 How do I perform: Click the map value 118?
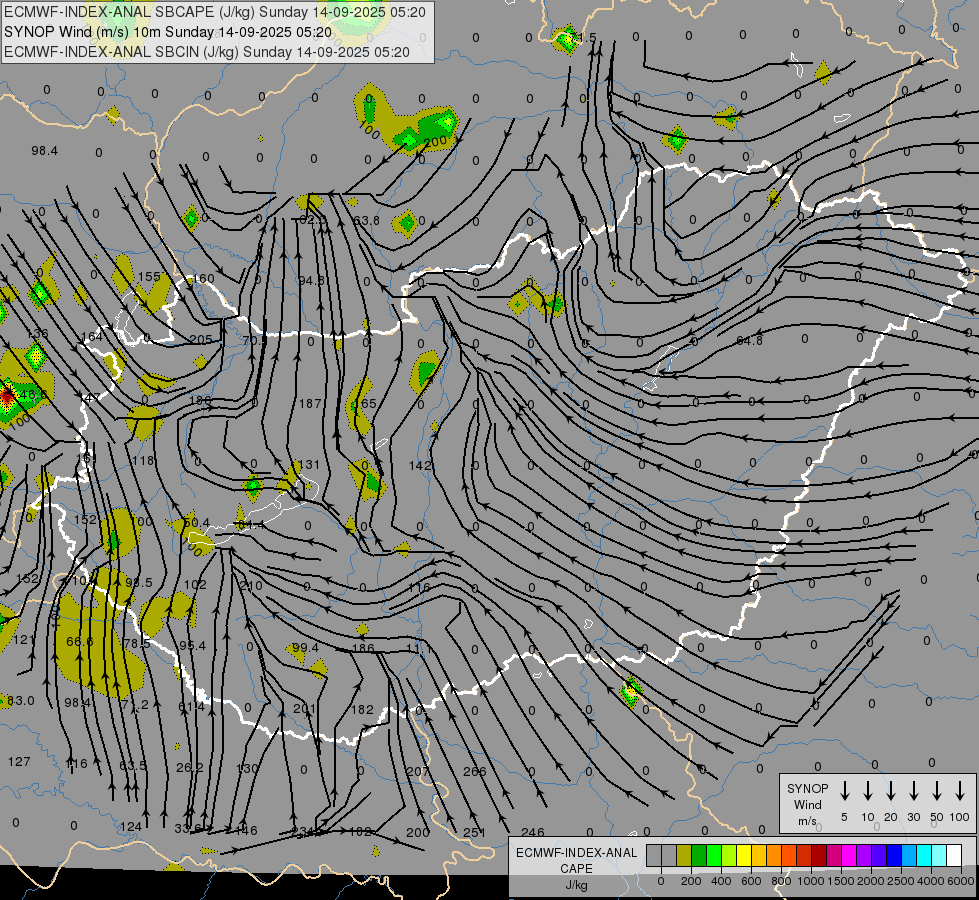(143, 461)
